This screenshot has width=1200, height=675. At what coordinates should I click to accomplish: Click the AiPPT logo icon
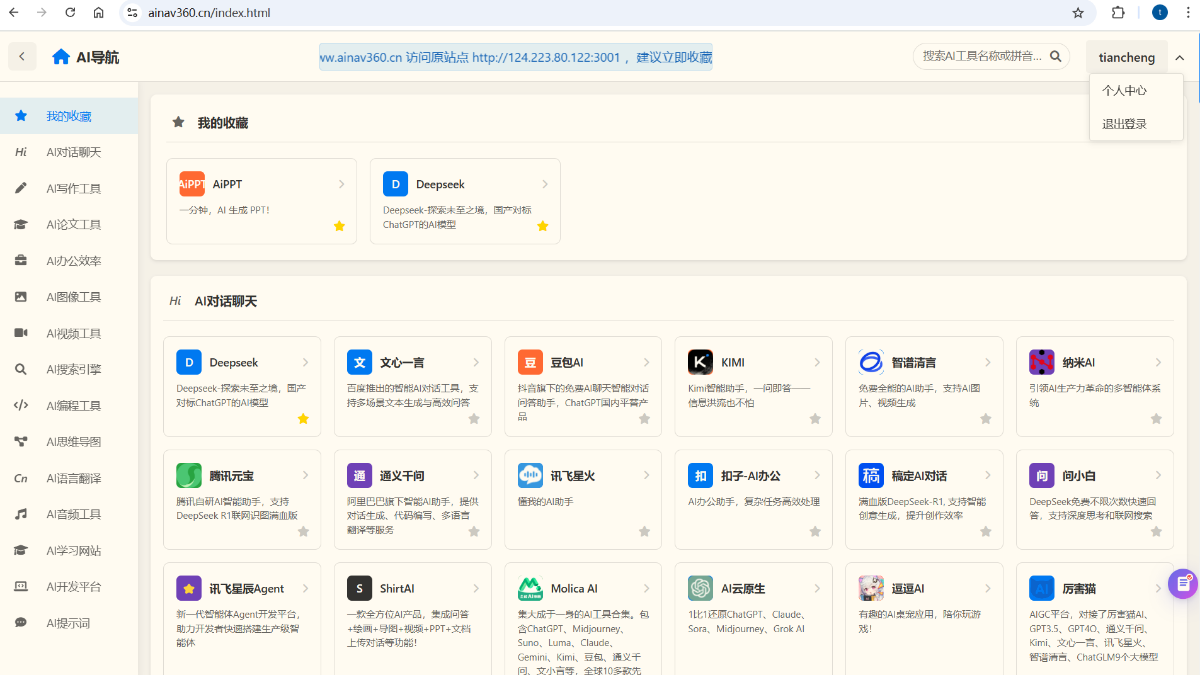[192, 184]
